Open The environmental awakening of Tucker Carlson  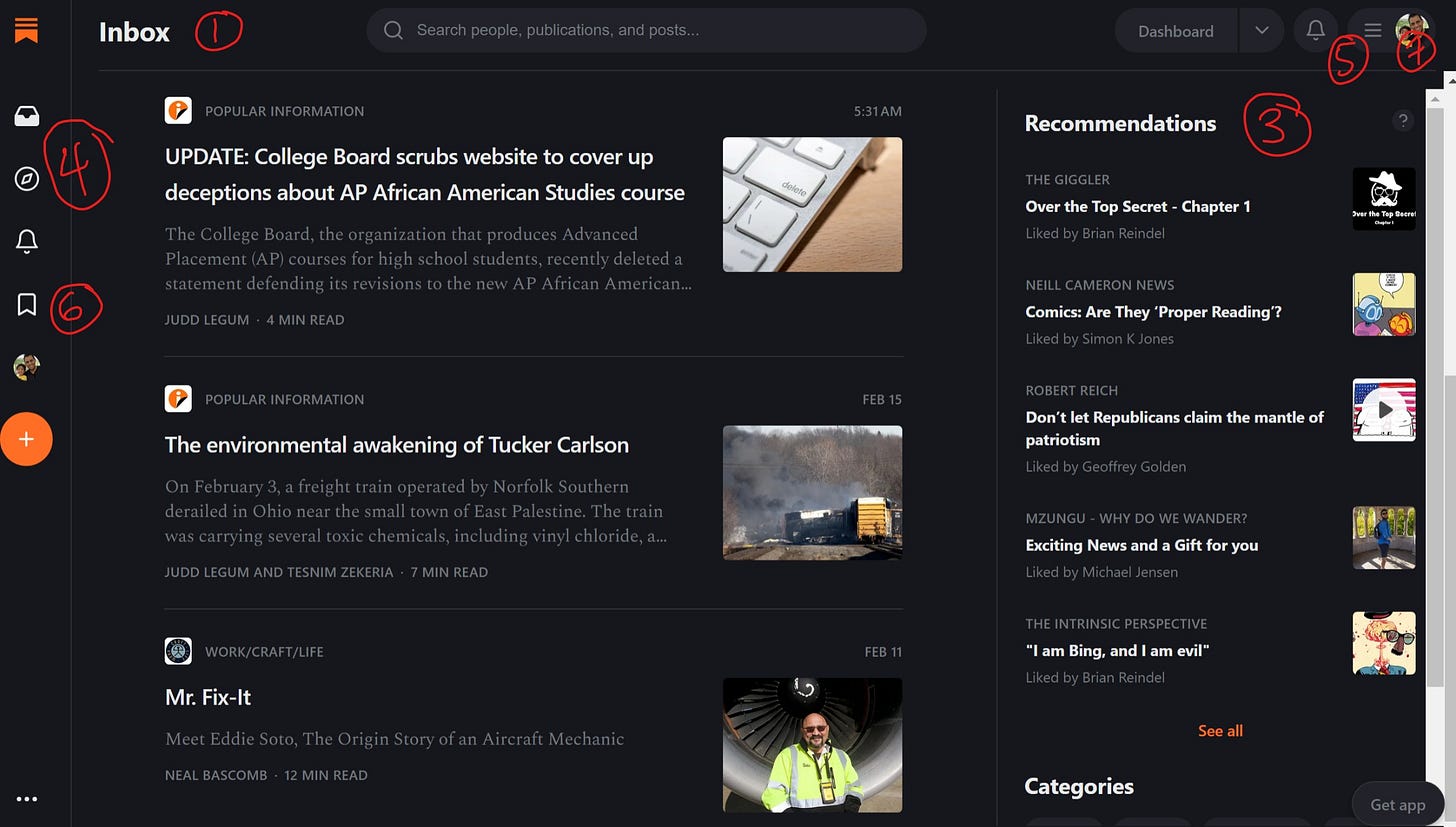pyautogui.click(x=397, y=444)
